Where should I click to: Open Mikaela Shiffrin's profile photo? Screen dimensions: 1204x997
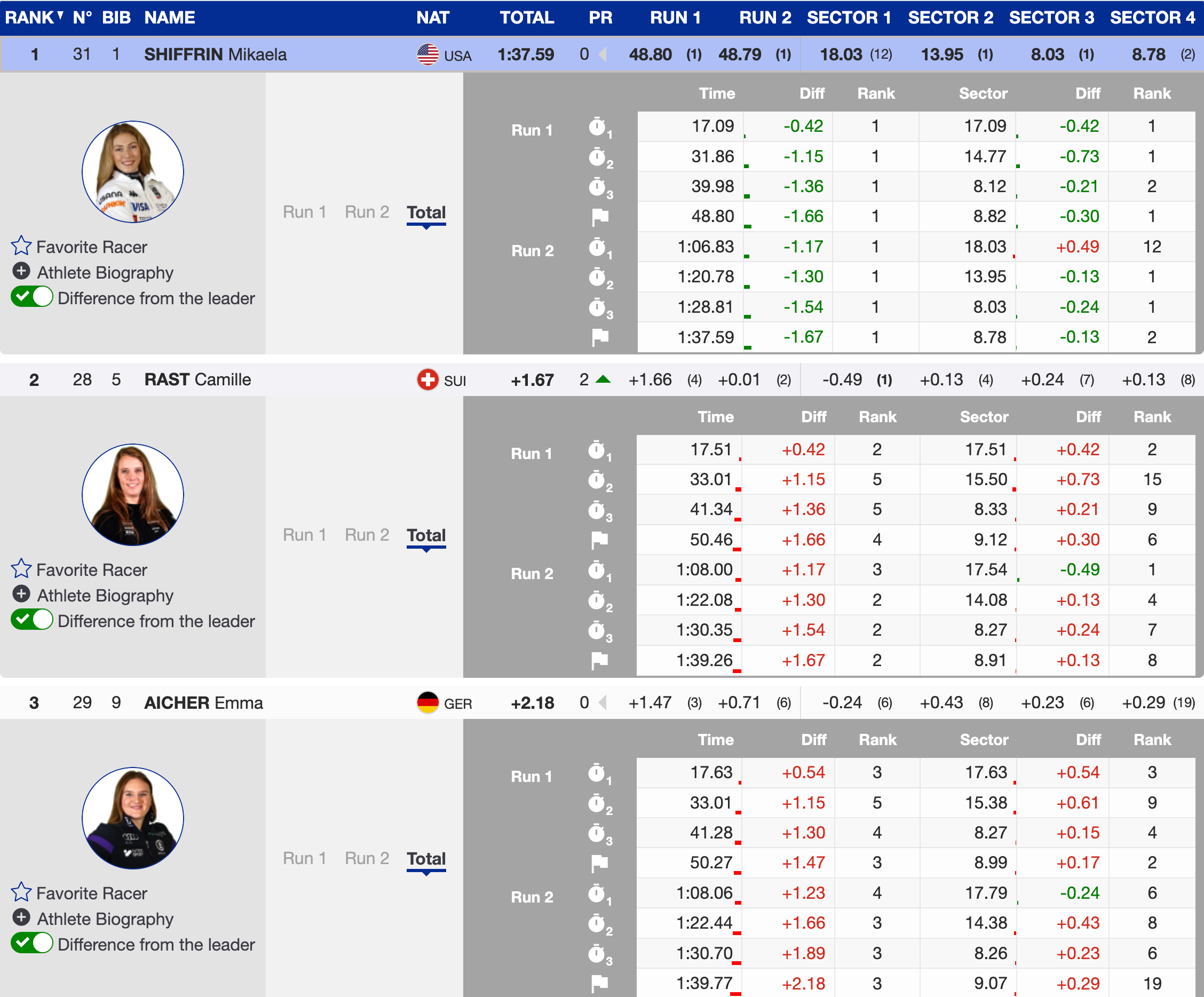pyautogui.click(x=132, y=171)
